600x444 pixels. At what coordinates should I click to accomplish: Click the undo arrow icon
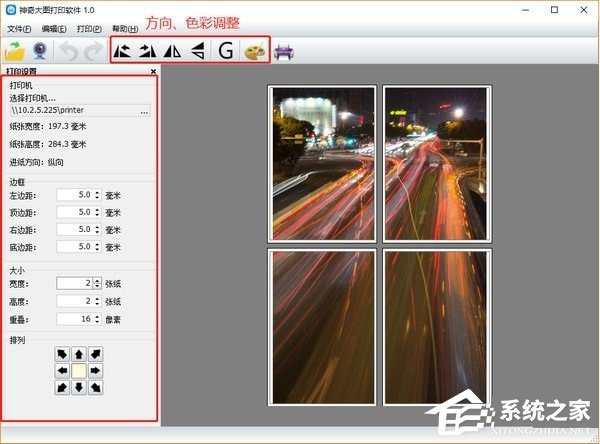[x=69, y=50]
